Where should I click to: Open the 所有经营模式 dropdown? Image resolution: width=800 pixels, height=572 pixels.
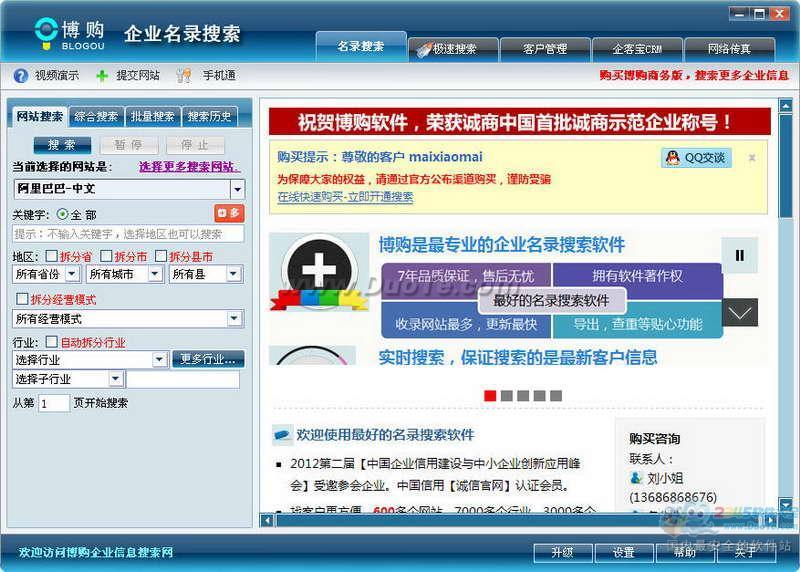click(x=234, y=319)
